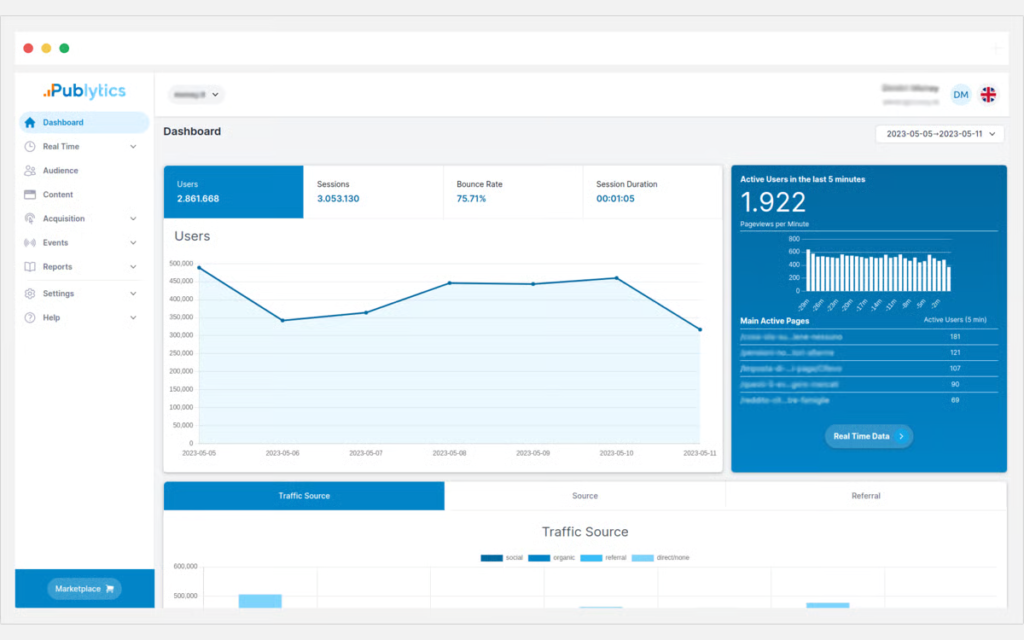Click the Audience people icon
The image size is (1024, 640).
[30, 170]
